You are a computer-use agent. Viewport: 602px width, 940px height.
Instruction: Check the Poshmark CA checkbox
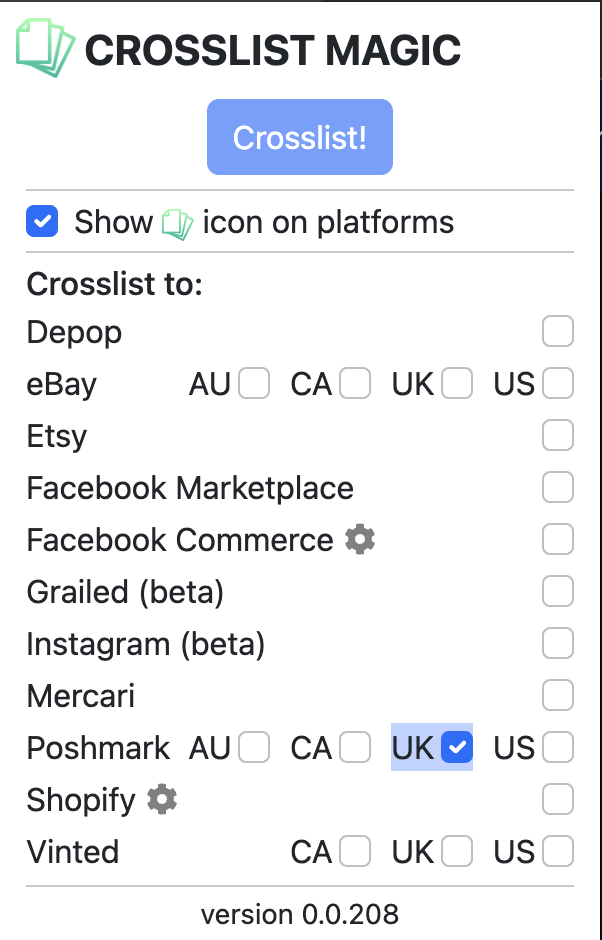355,747
